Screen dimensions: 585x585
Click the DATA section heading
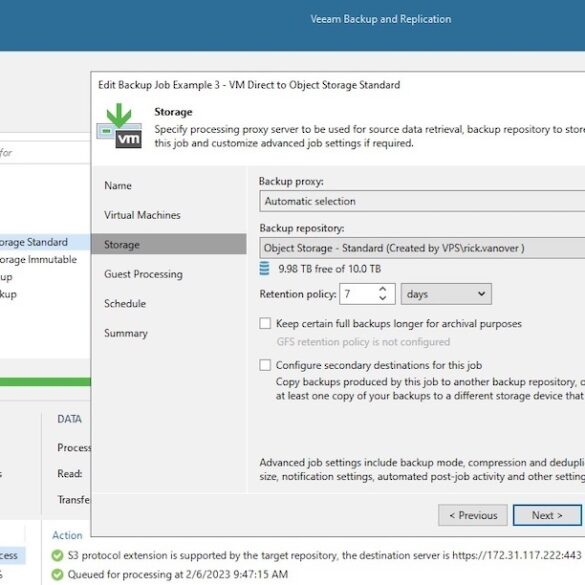point(69,419)
